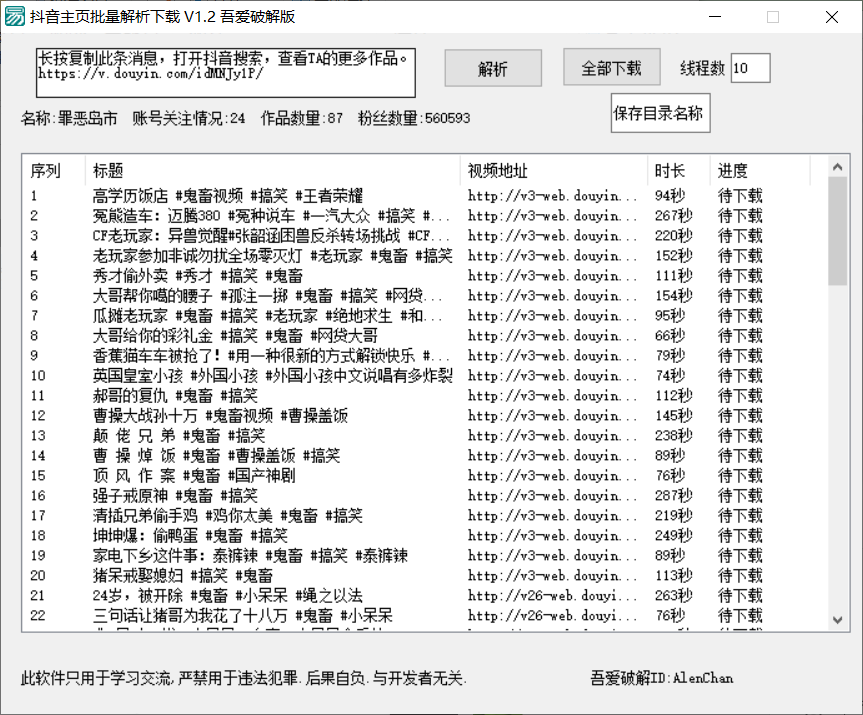Click the 解析 button
This screenshot has width=863, height=715.
(493, 68)
